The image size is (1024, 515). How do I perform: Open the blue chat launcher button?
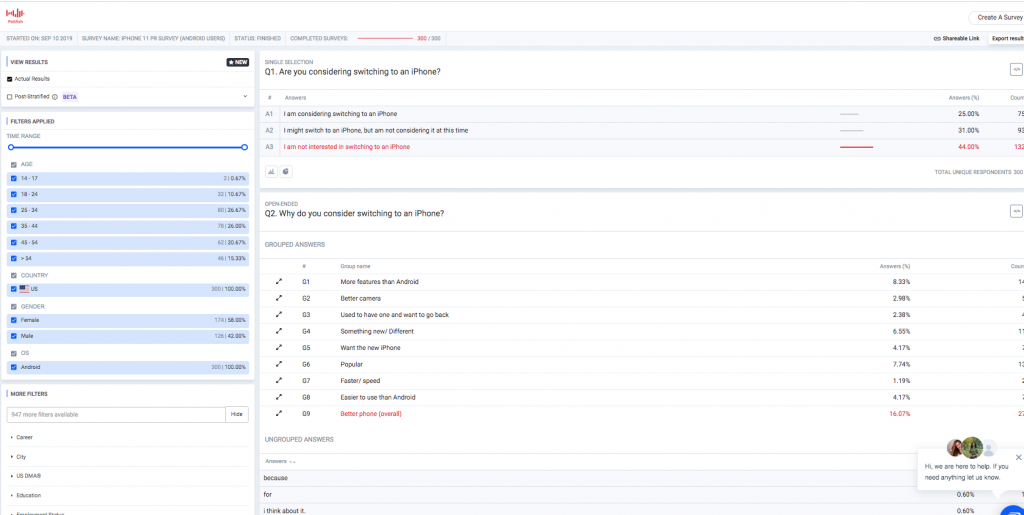coord(1013,510)
